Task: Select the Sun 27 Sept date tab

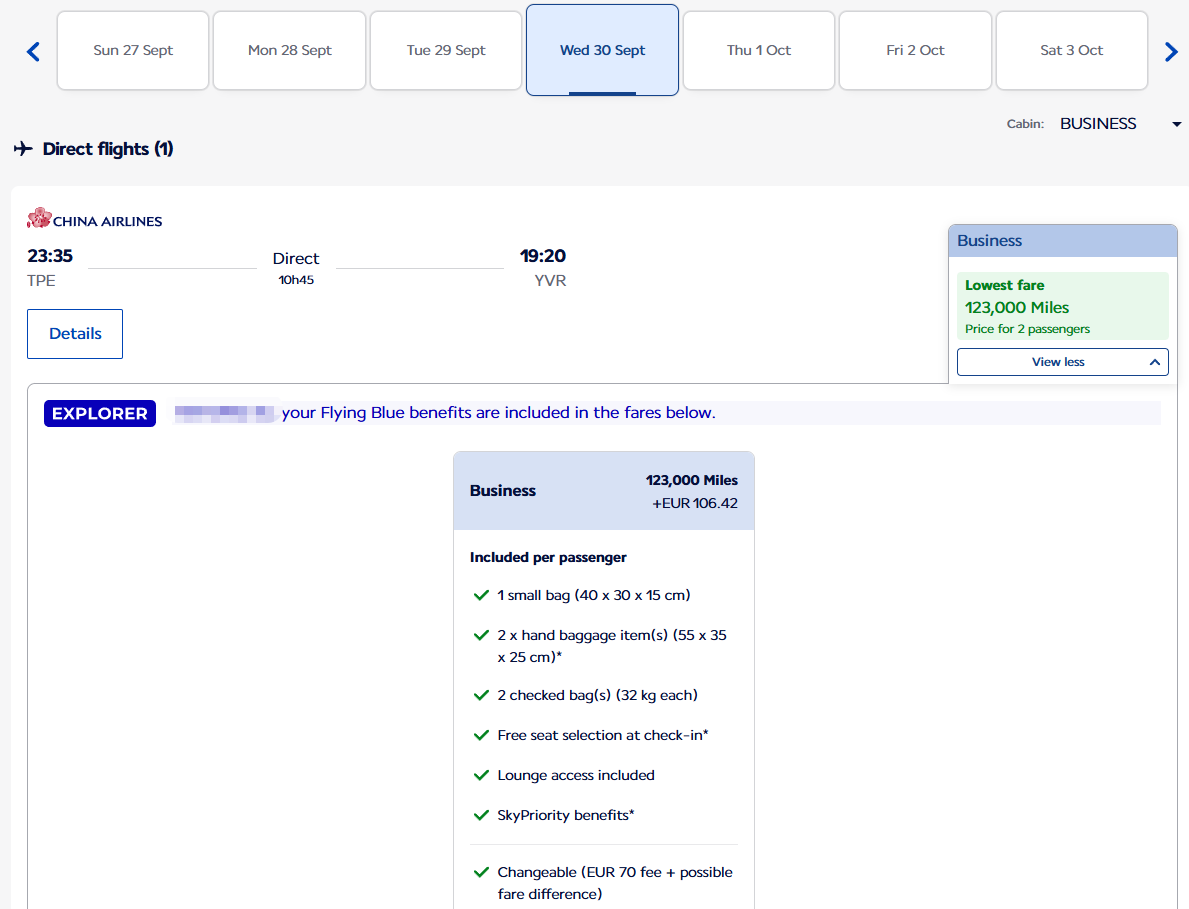Action: click(133, 51)
